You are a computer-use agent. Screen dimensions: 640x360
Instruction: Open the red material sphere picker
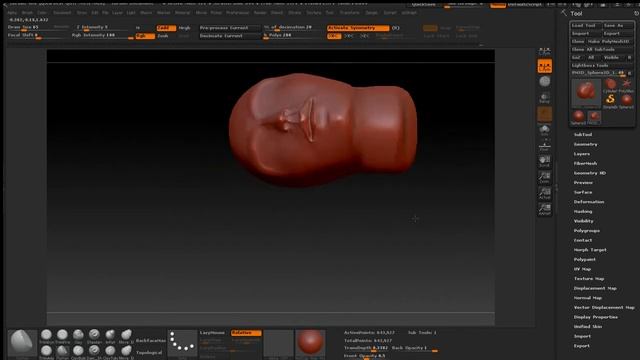coord(310,343)
